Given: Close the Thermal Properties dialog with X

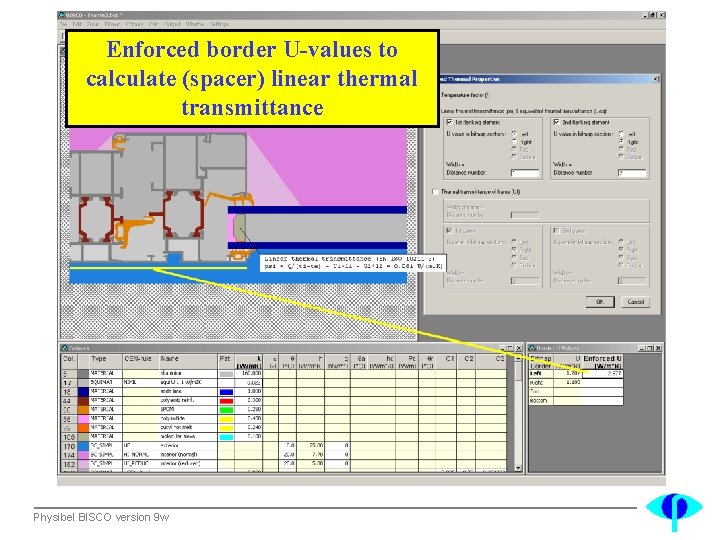Looking at the screenshot, I should (x=656, y=79).
